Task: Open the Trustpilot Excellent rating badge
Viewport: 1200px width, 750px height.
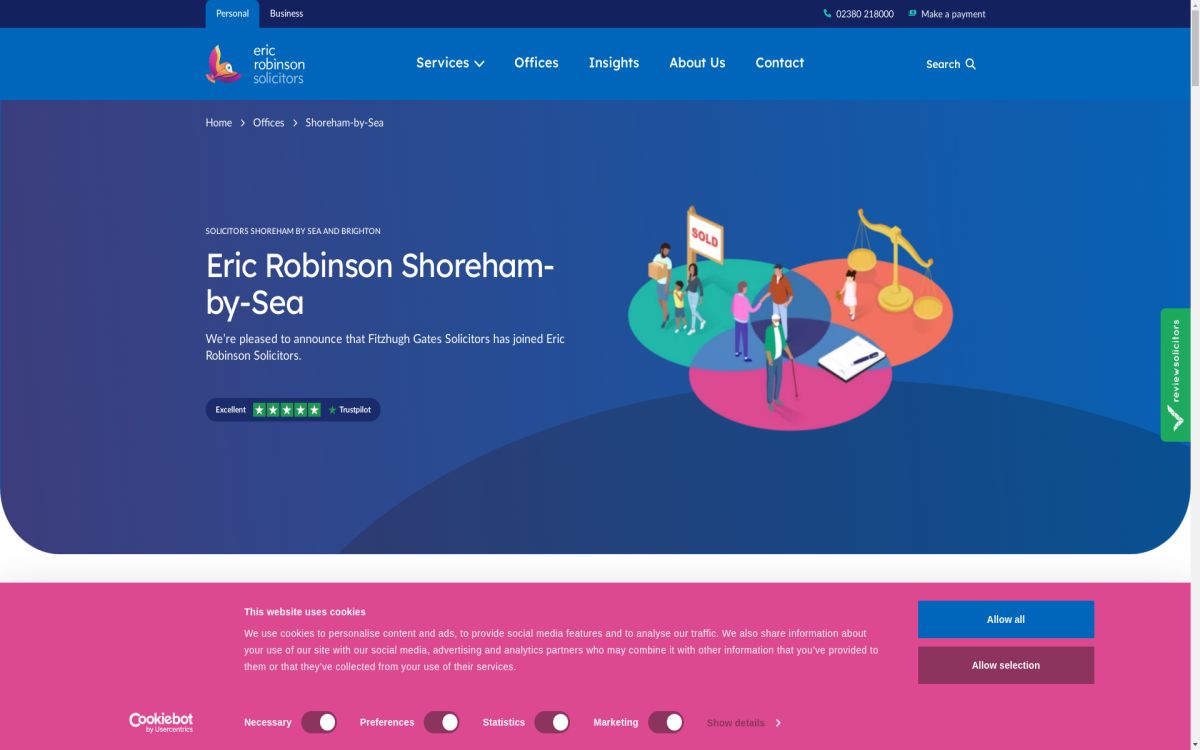Action: [293, 410]
